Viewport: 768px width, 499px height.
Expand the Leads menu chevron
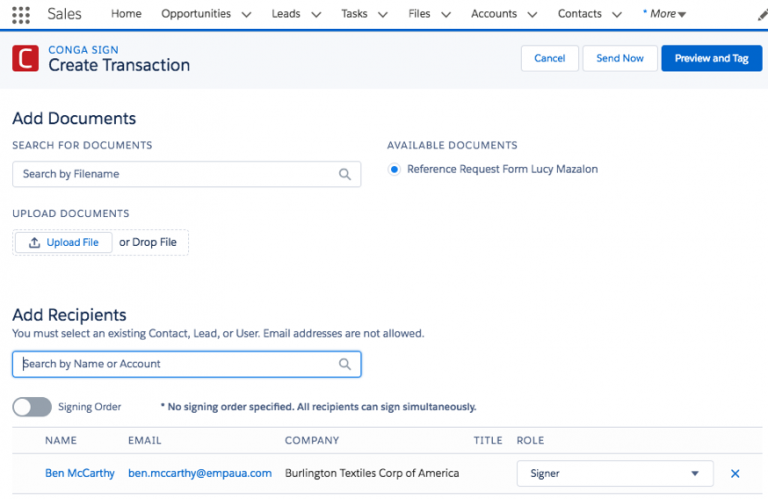315,14
